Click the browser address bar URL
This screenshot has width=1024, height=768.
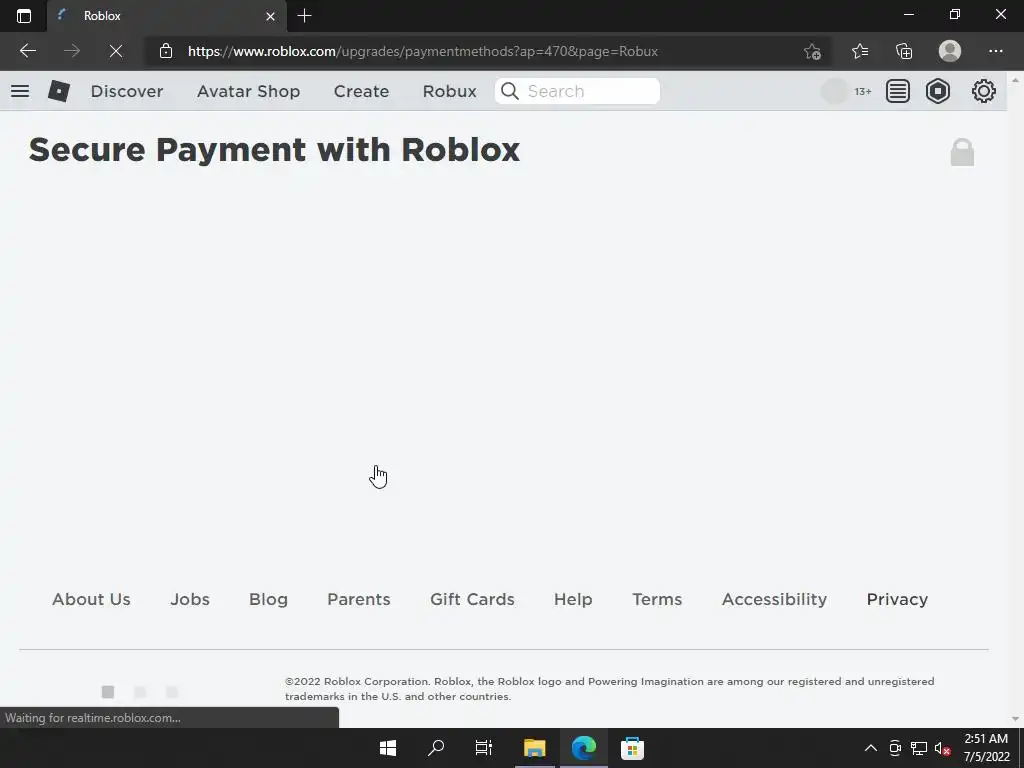[x=423, y=51]
